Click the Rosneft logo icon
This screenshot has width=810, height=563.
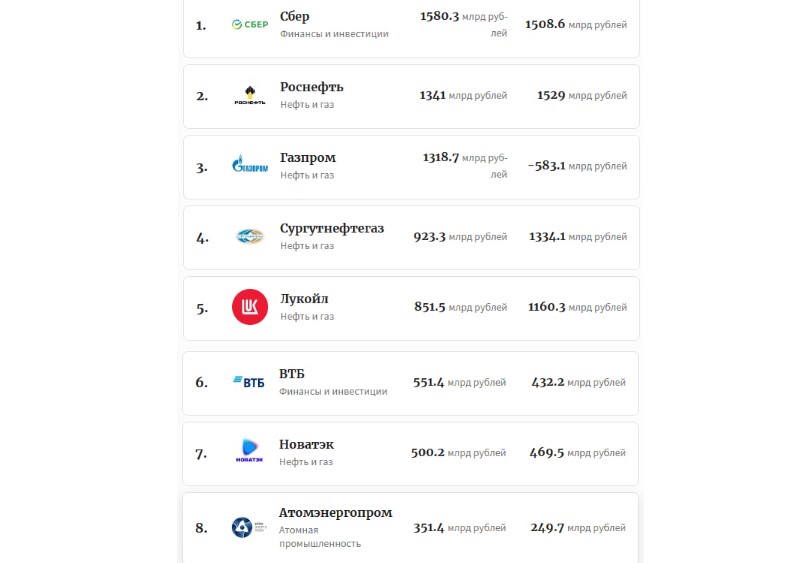point(249,96)
